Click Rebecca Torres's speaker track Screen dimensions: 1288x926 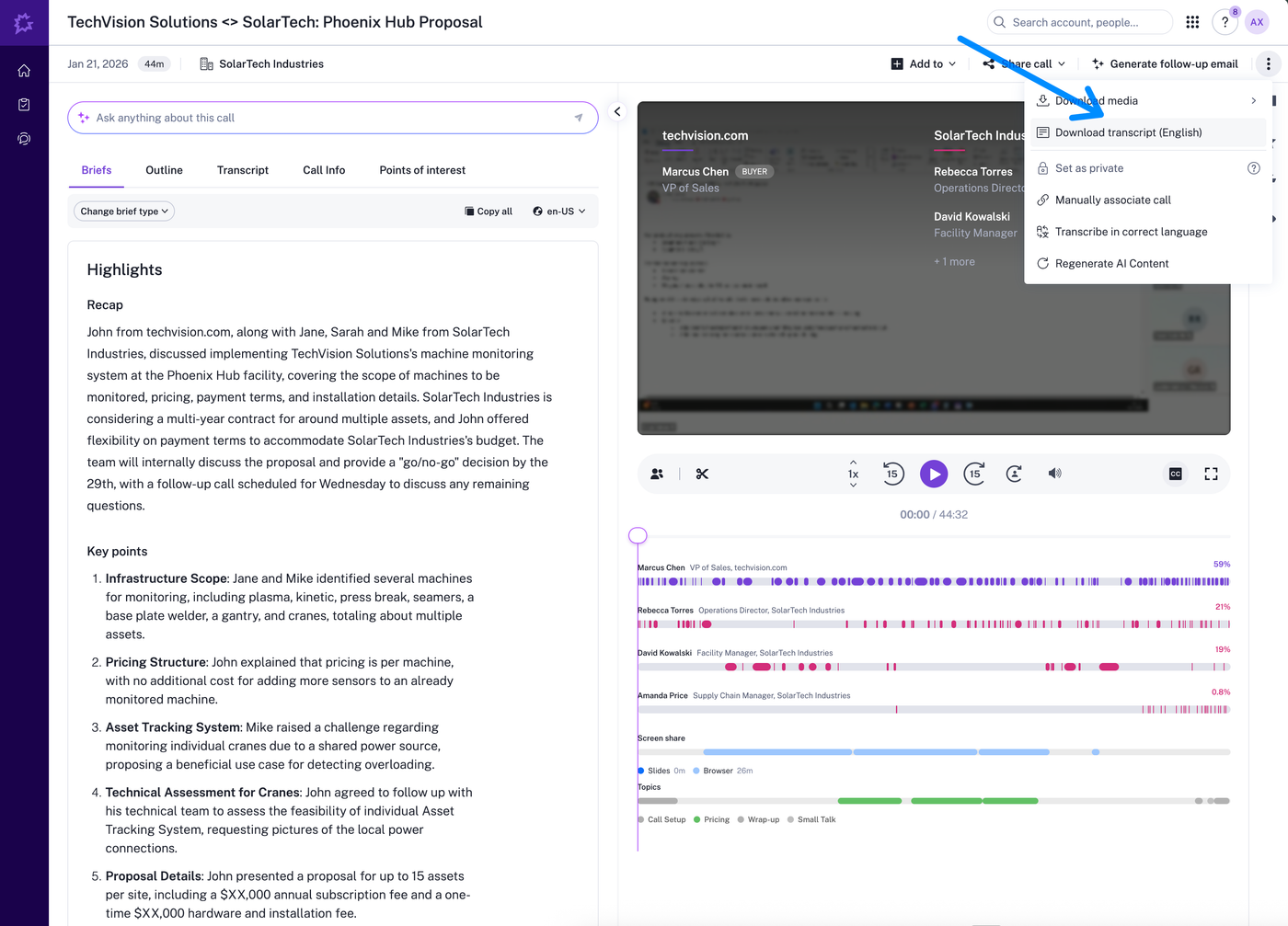(x=933, y=624)
